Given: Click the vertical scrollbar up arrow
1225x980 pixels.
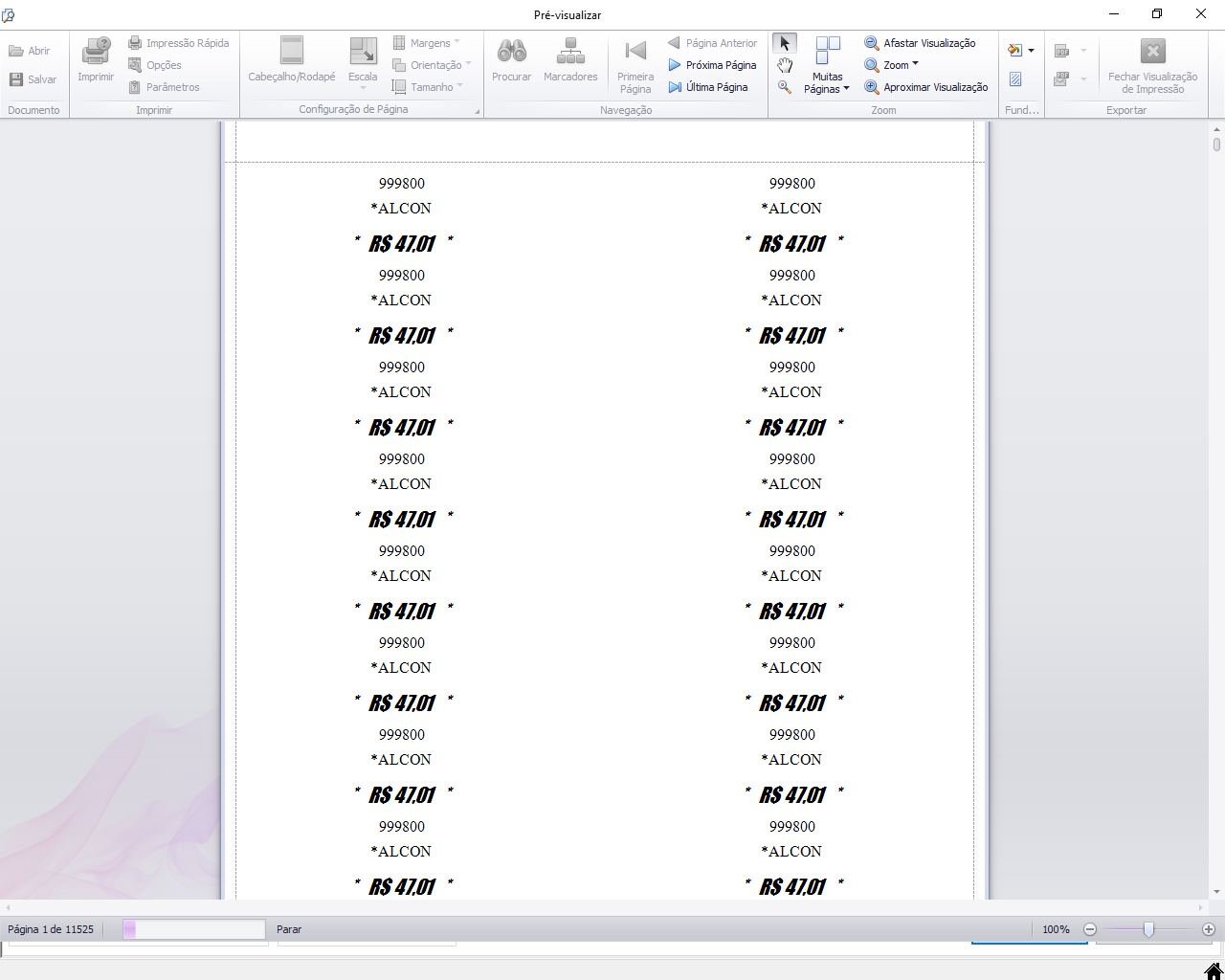Looking at the screenshot, I should [1217, 127].
